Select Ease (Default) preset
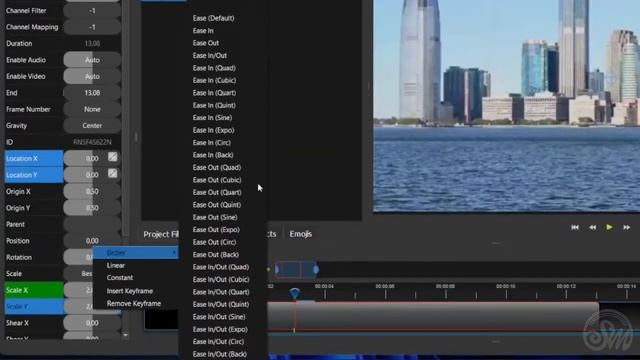This screenshot has width=640, height=360. pyautogui.click(x=213, y=18)
